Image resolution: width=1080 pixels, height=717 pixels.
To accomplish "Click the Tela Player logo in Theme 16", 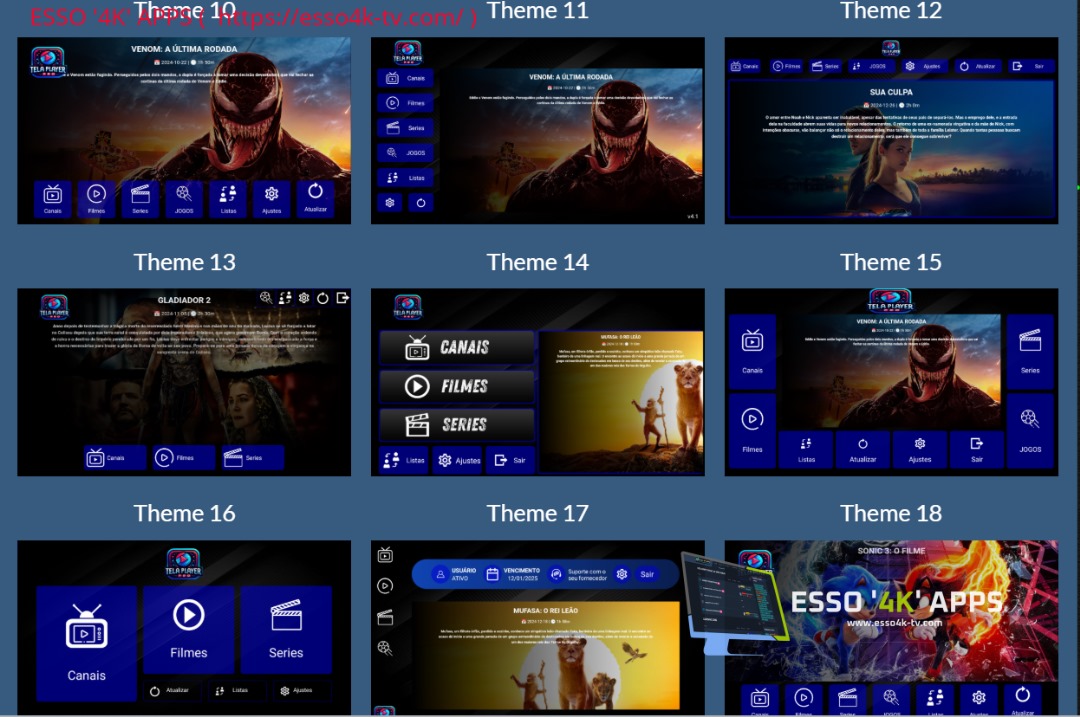I will 183,565.
